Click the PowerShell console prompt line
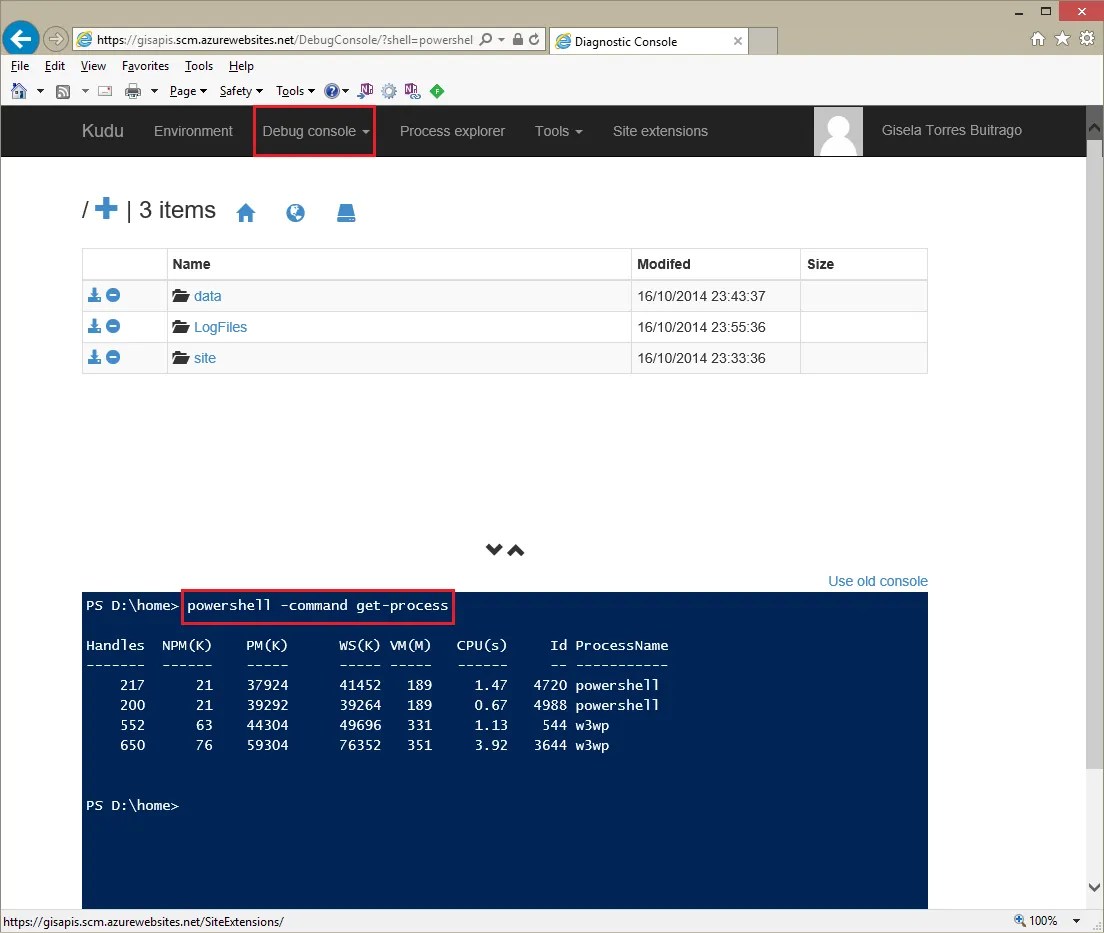The height and width of the screenshot is (933, 1104). pyautogui.click(x=132, y=805)
